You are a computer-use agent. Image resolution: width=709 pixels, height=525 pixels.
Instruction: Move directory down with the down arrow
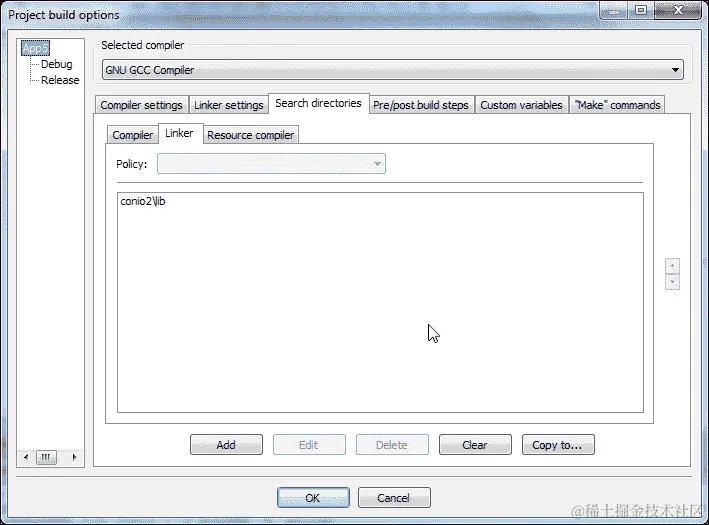[x=672, y=282]
